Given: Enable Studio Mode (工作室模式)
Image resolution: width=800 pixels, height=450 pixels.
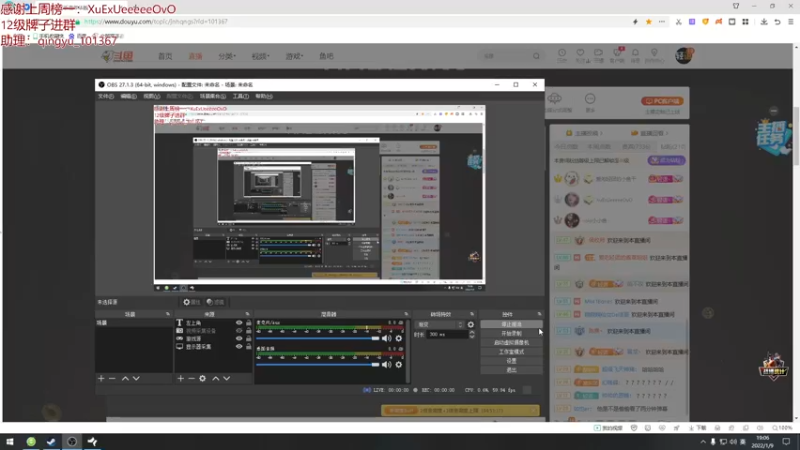Looking at the screenshot, I should pos(511,352).
